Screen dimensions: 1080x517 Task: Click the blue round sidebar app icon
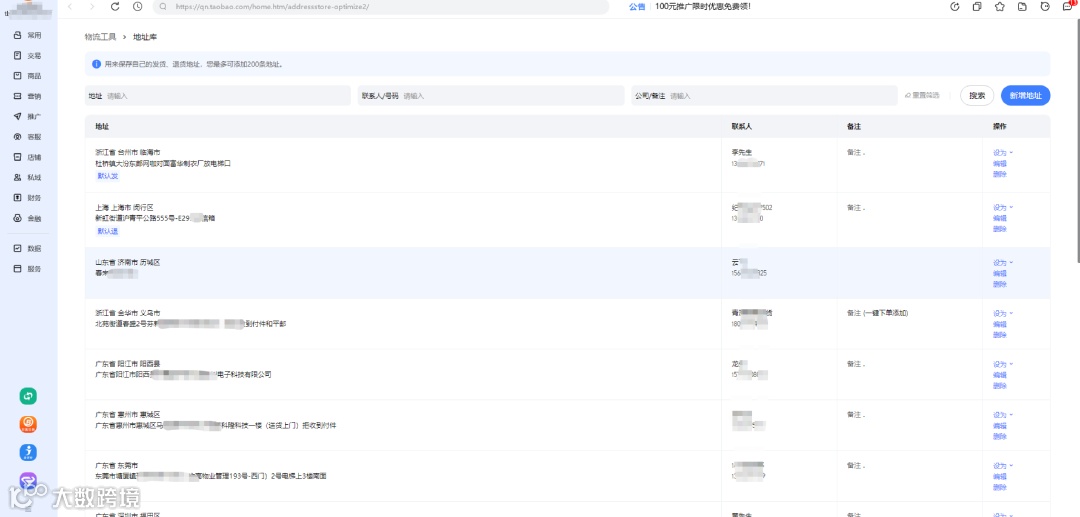(28, 452)
